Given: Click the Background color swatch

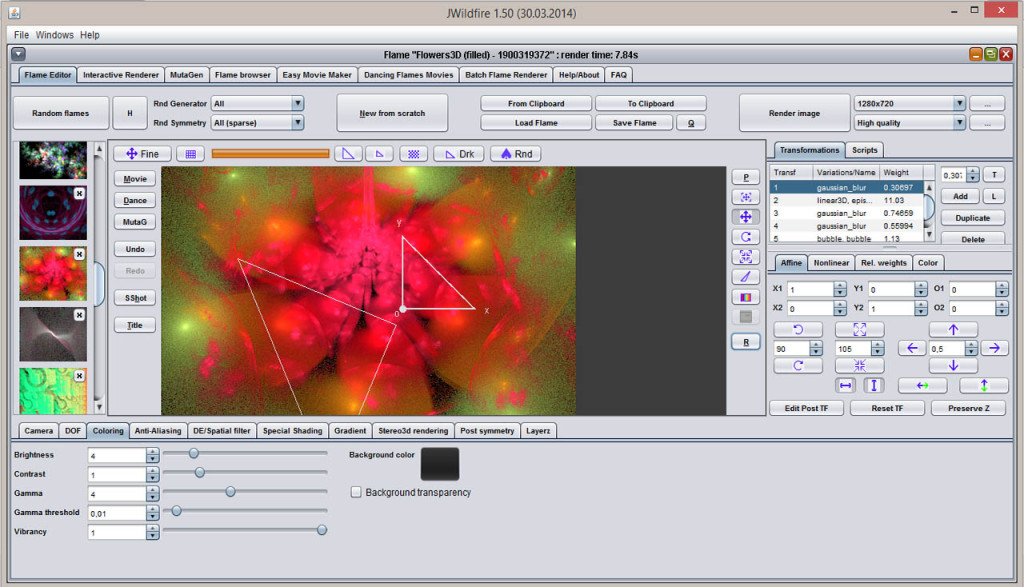Looking at the screenshot, I should pyautogui.click(x=440, y=464).
